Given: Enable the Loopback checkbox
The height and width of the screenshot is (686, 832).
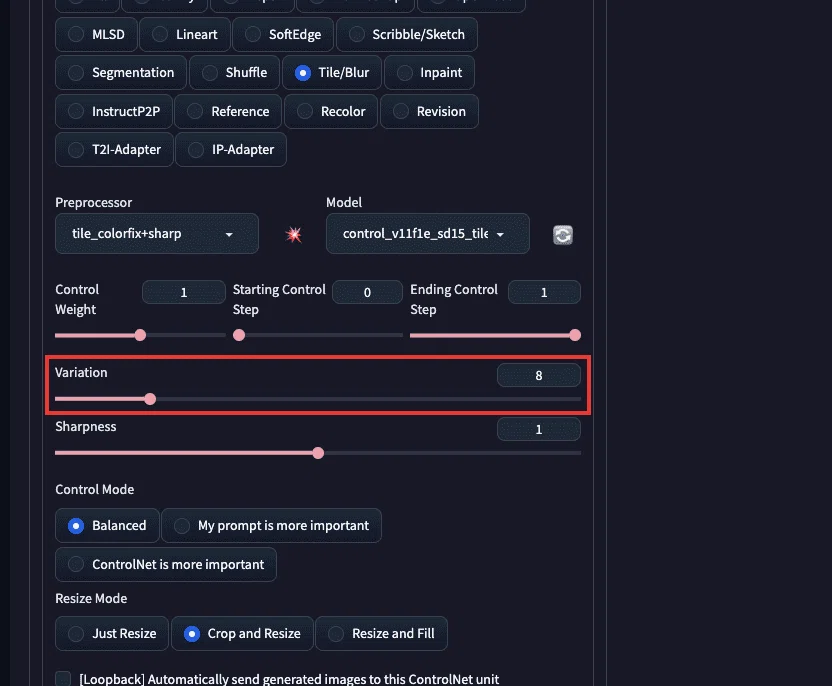Looking at the screenshot, I should pyautogui.click(x=63, y=679).
